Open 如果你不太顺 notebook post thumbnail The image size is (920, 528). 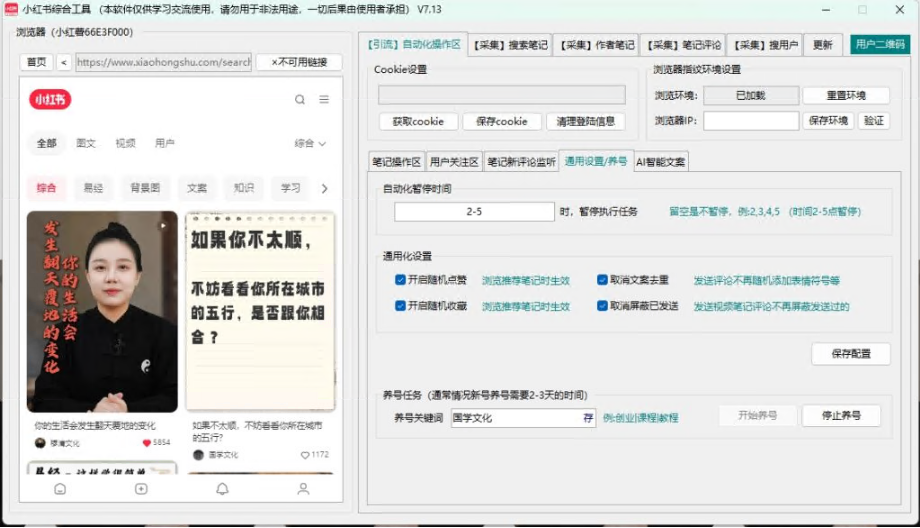(x=261, y=312)
